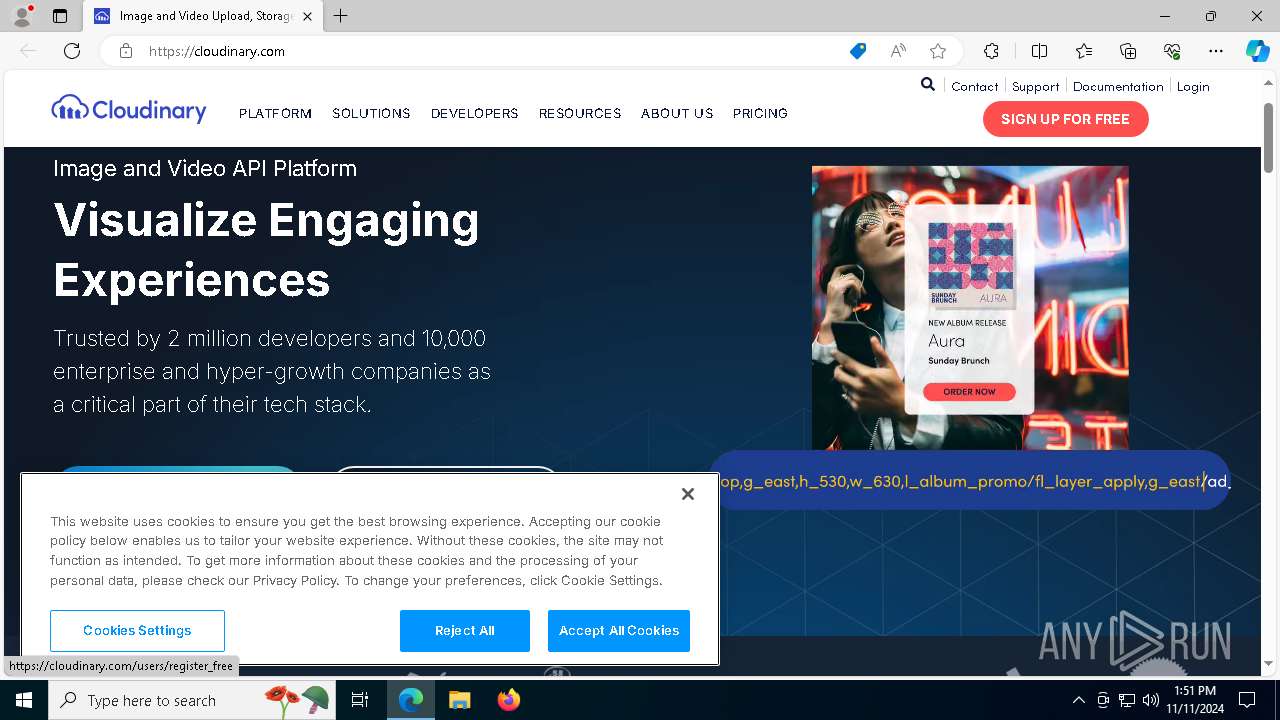
Task: Launch Firefox from taskbar
Action: [x=508, y=700]
